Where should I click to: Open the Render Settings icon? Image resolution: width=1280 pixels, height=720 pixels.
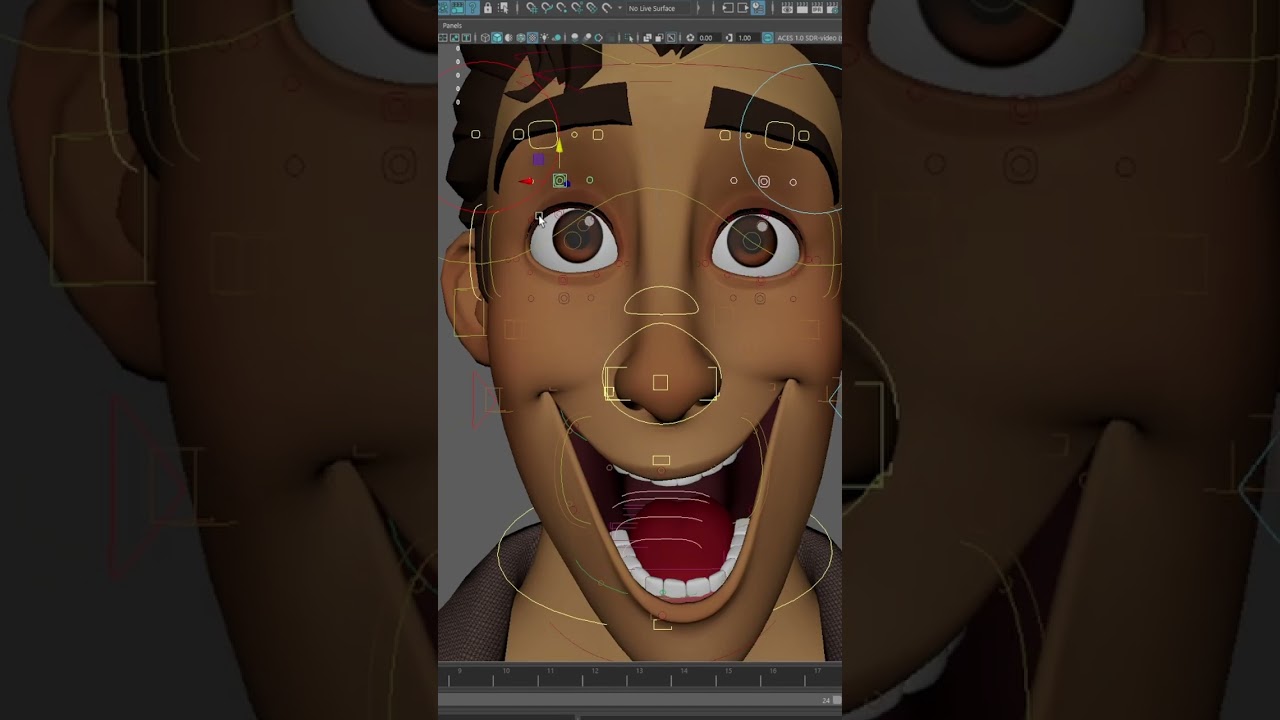(832, 8)
